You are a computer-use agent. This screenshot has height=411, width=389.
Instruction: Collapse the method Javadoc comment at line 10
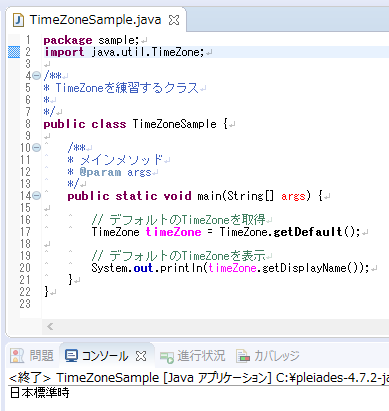37,148
